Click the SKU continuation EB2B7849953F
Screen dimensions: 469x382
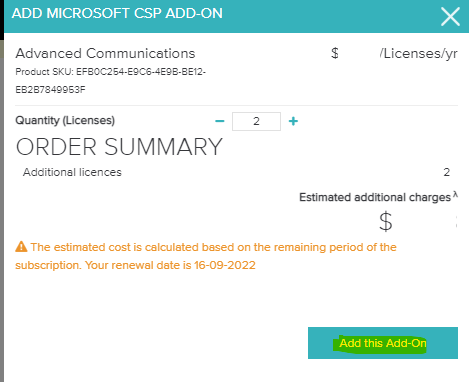(50, 90)
